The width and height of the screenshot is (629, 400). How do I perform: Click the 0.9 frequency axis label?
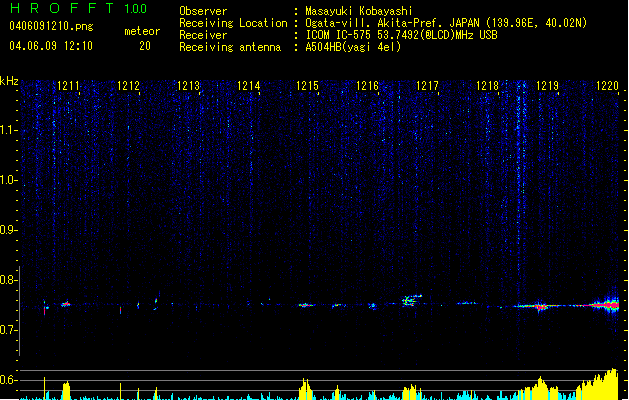pyautogui.click(x=9, y=230)
